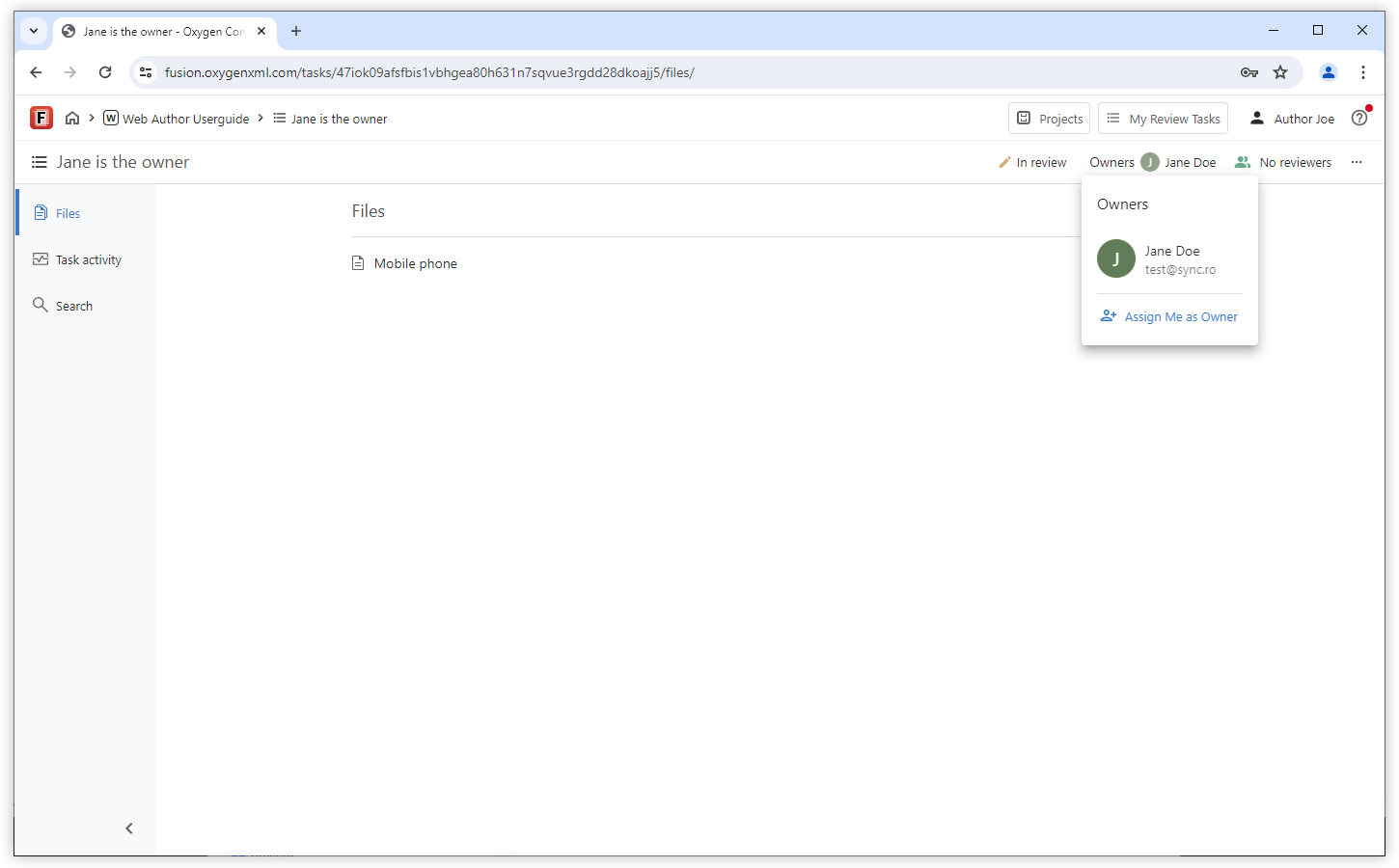Open the Projects button

[x=1050, y=119]
